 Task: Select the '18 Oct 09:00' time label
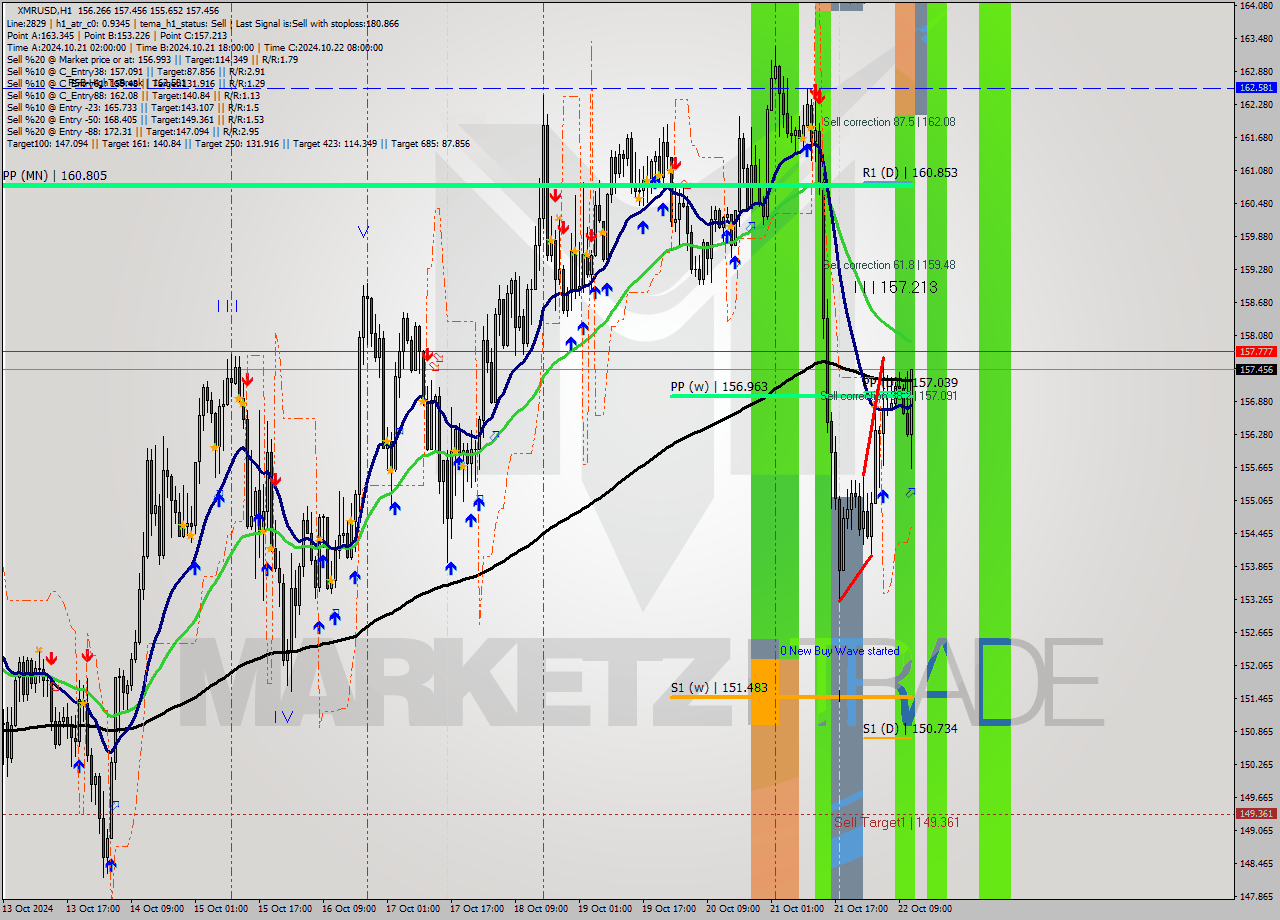(541, 909)
